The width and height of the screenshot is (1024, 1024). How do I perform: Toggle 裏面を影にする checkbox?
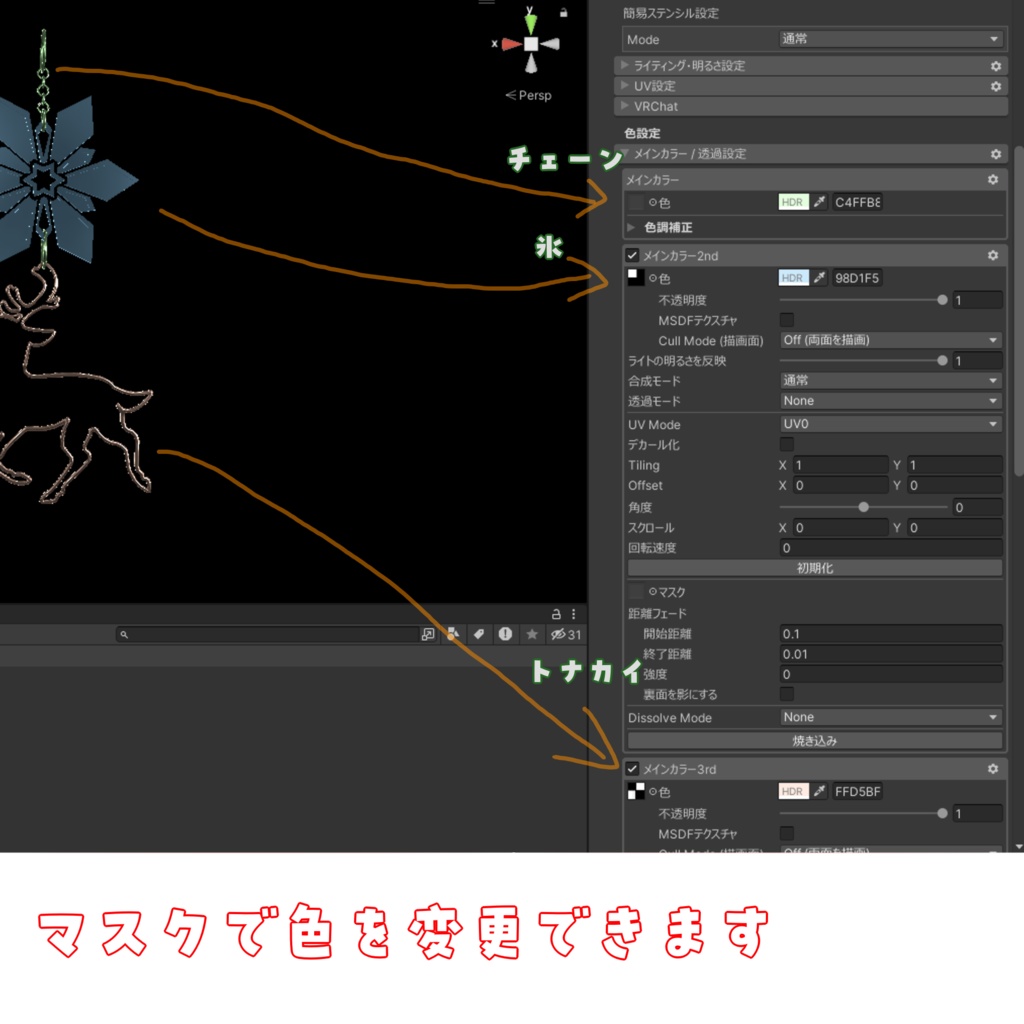(787, 694)
